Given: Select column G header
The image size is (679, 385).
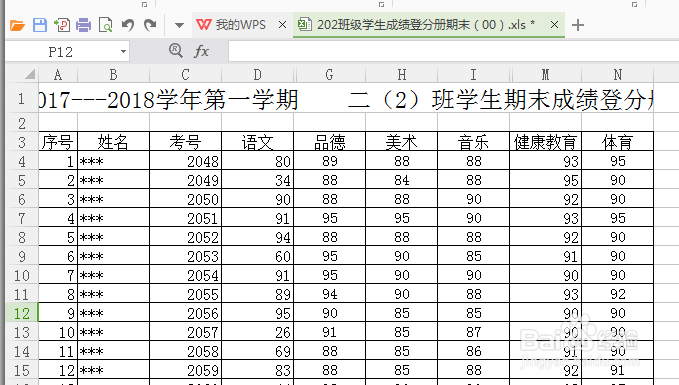Looking at the screenshot, I should click(x=330, y=74).
